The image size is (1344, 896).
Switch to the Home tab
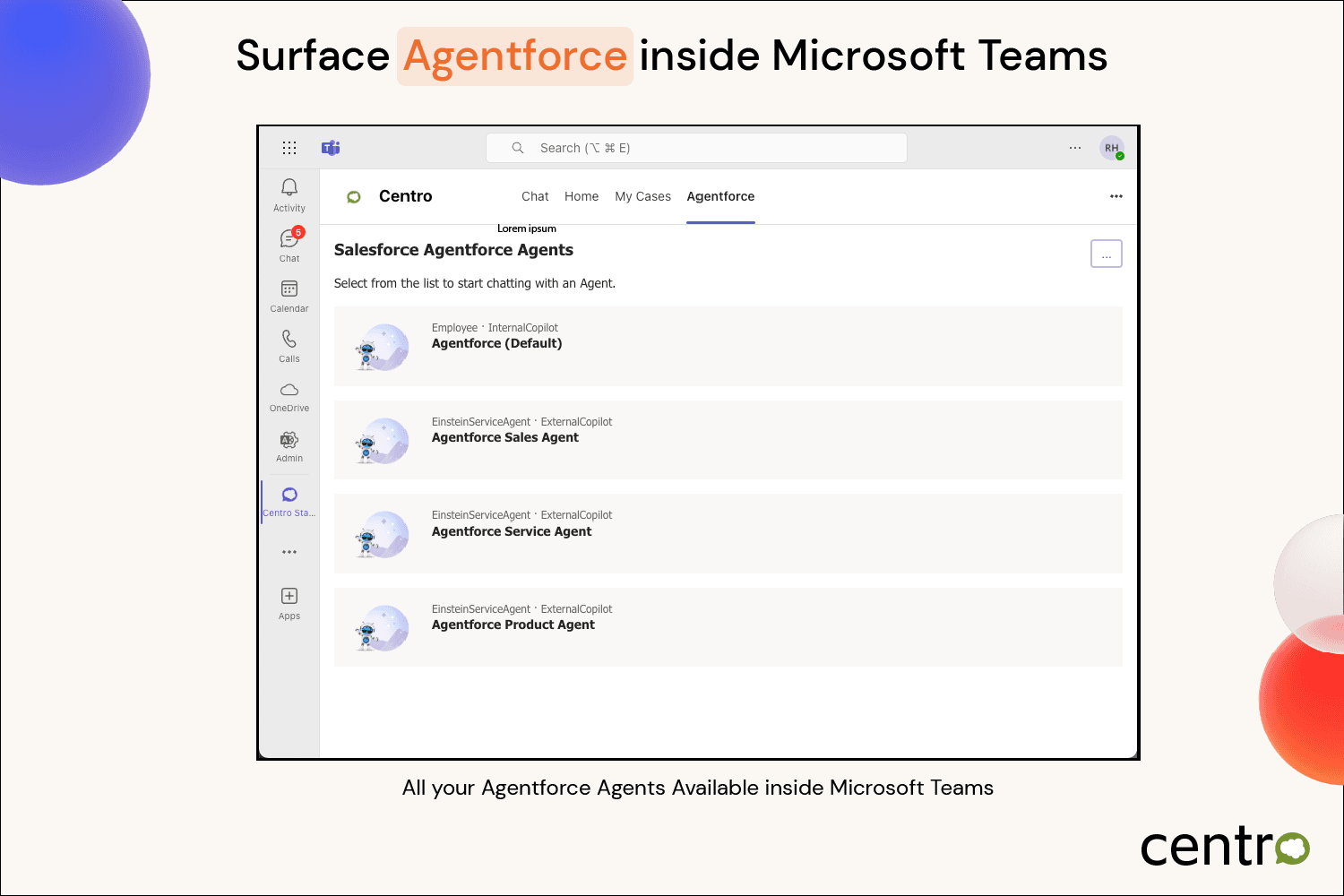(x=582, y=196)
